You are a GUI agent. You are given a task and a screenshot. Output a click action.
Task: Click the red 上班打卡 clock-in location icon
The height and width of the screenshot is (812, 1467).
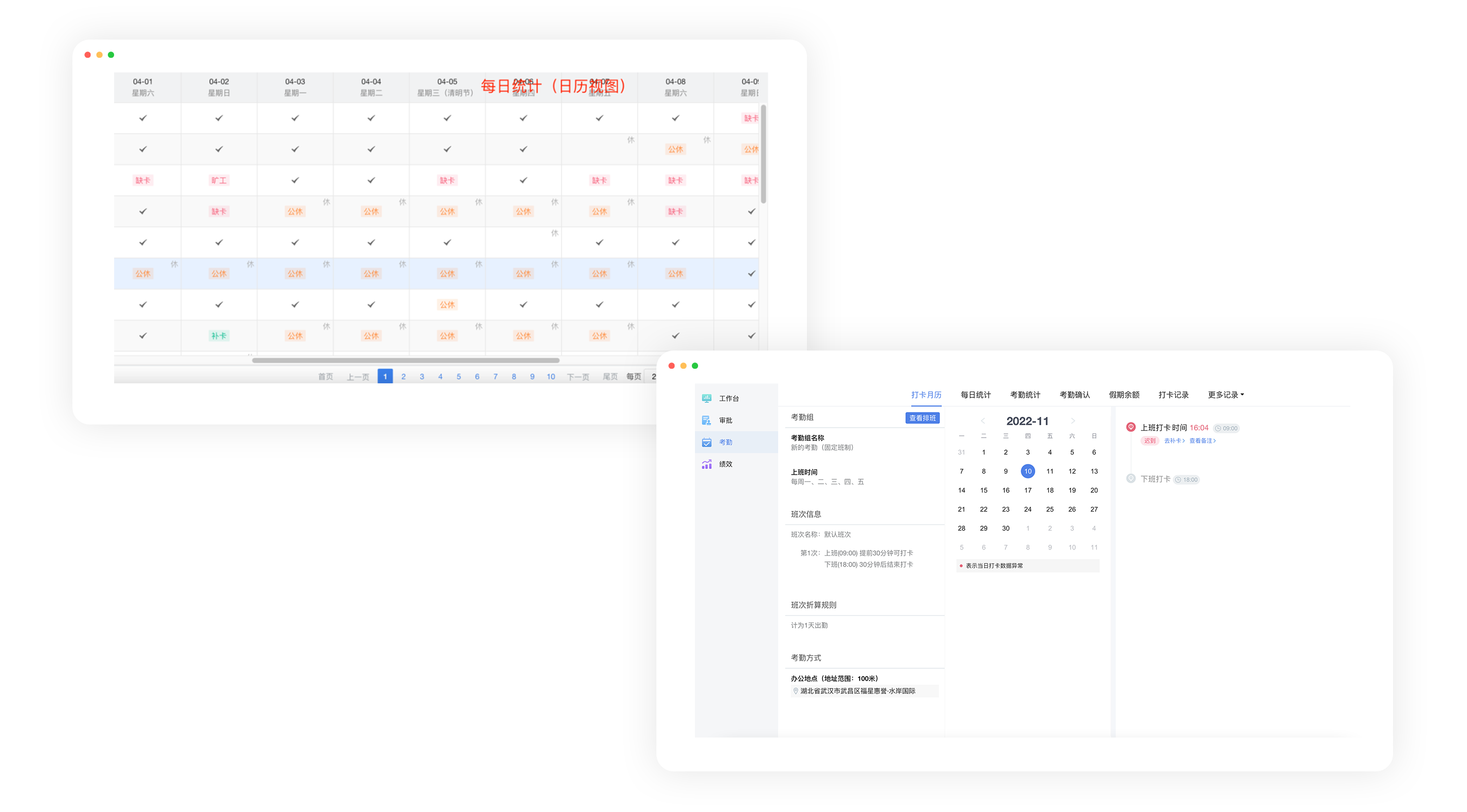1130,427
